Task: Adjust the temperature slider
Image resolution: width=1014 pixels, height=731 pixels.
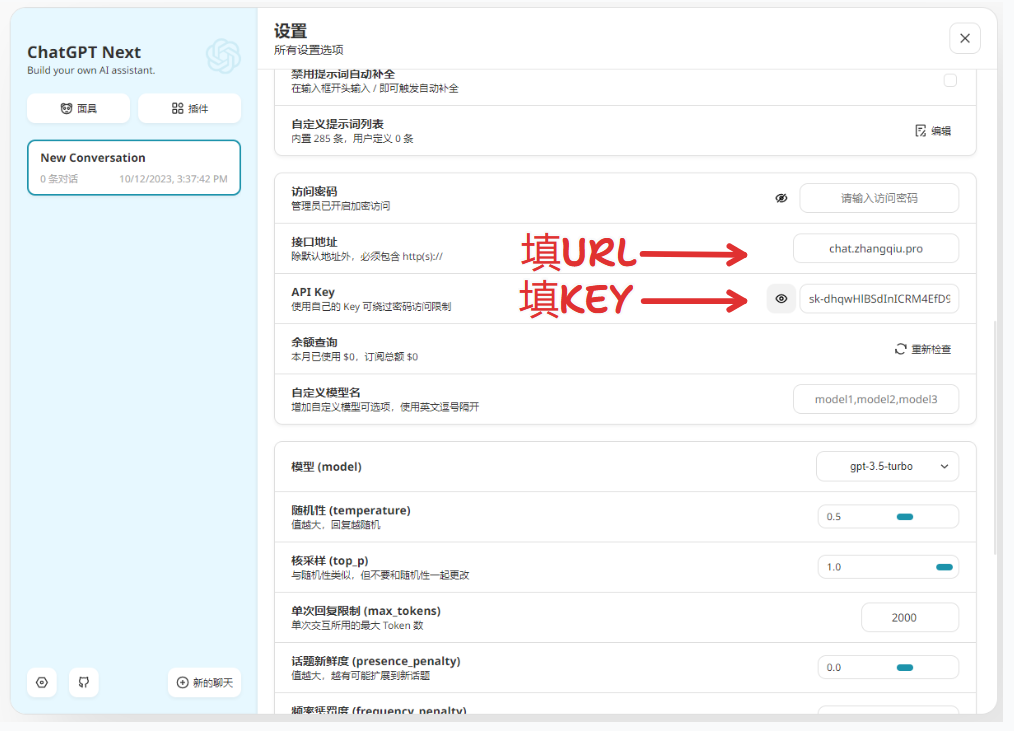Action: point(904,517)
